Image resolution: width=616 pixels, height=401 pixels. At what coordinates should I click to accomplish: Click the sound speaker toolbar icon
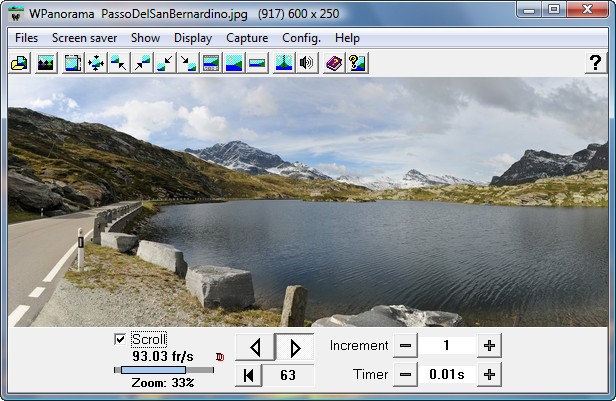[x=307, y=63]
